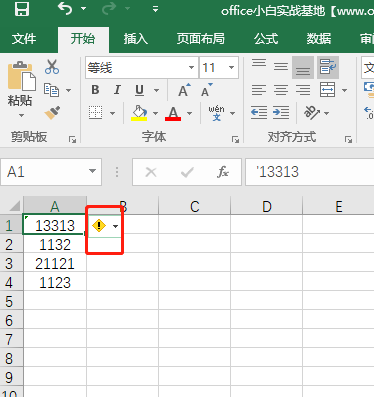Open the phonetic guide dropdown arrow
The height and width of the screenshot is (397, 374).
(232, 113)
